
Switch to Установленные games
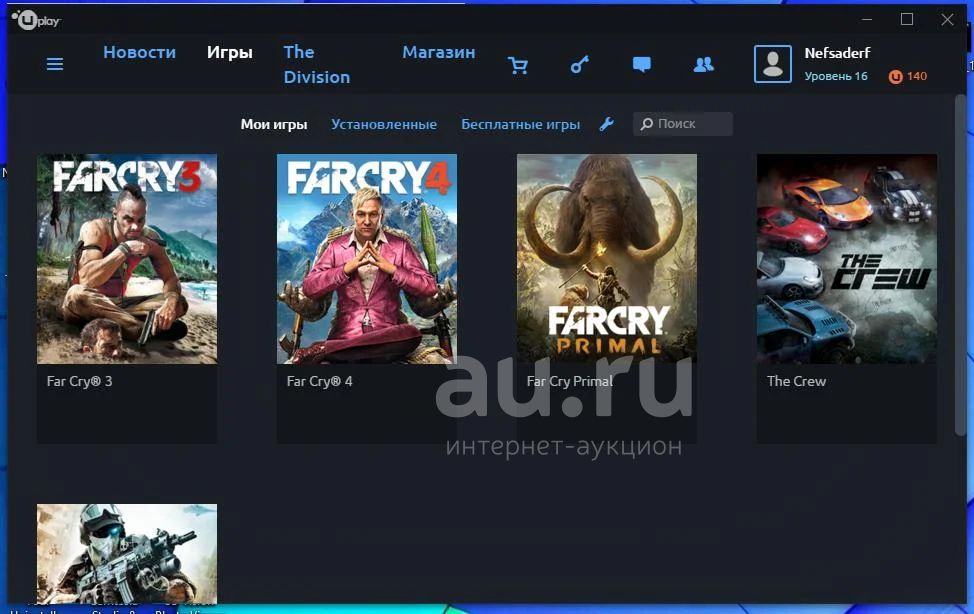pos(384,124)
